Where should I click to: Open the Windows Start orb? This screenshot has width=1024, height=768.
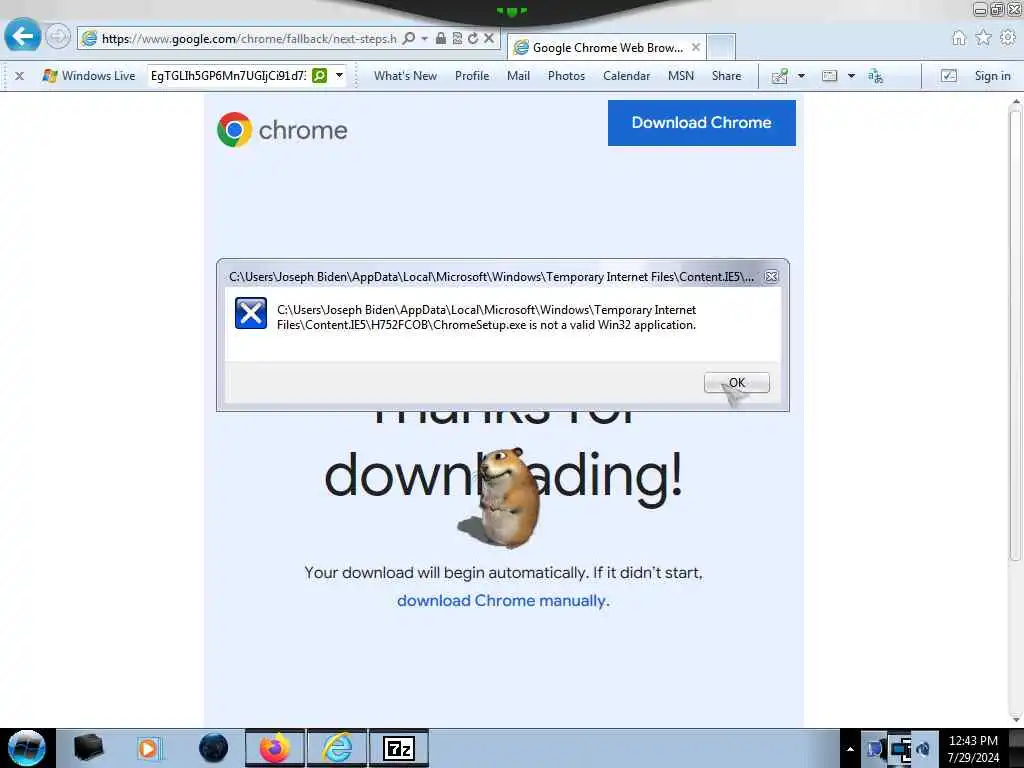[x=27, y=748]
